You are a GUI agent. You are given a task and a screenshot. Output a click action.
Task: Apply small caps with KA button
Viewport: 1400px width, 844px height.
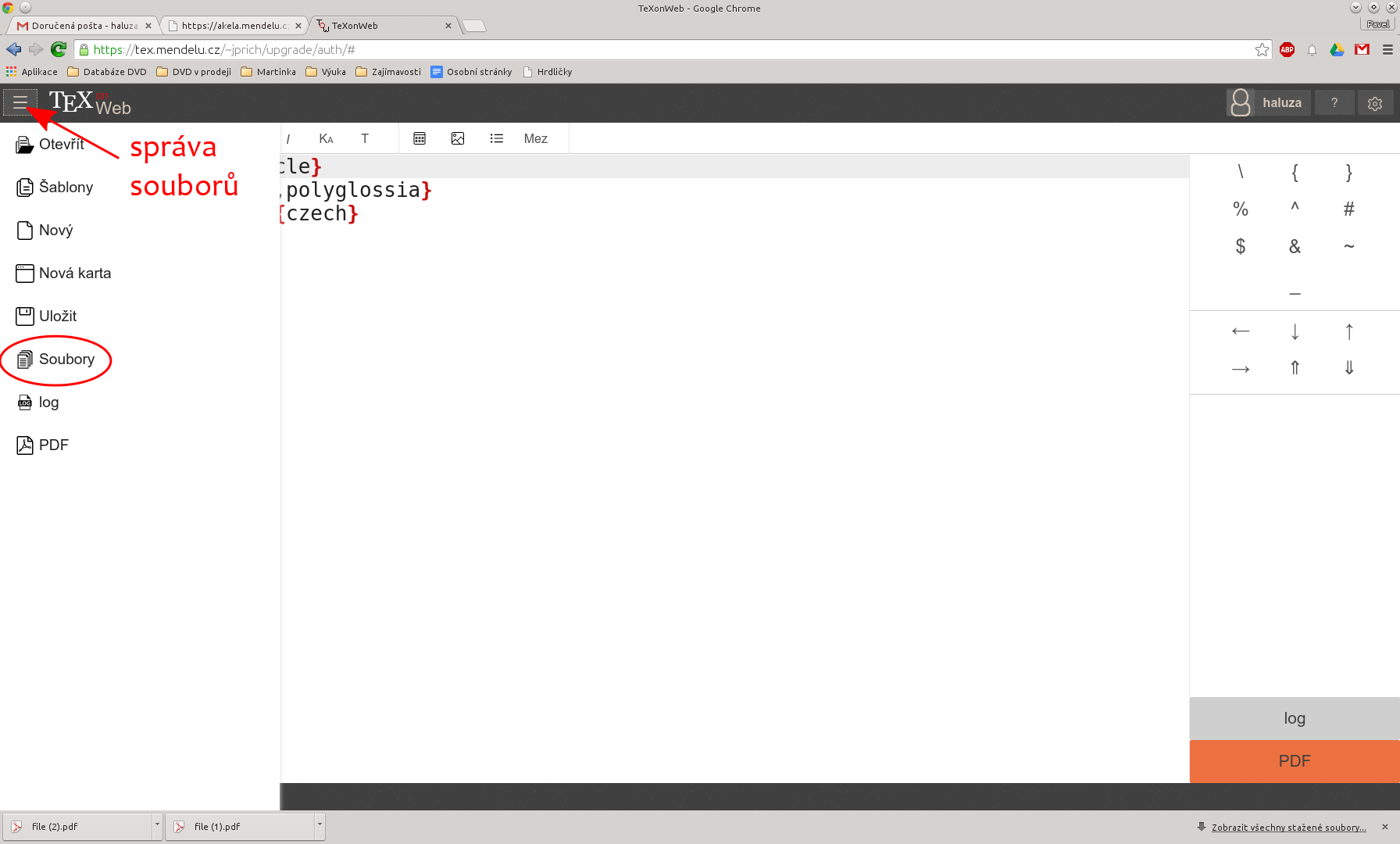[x=326, y=139]
